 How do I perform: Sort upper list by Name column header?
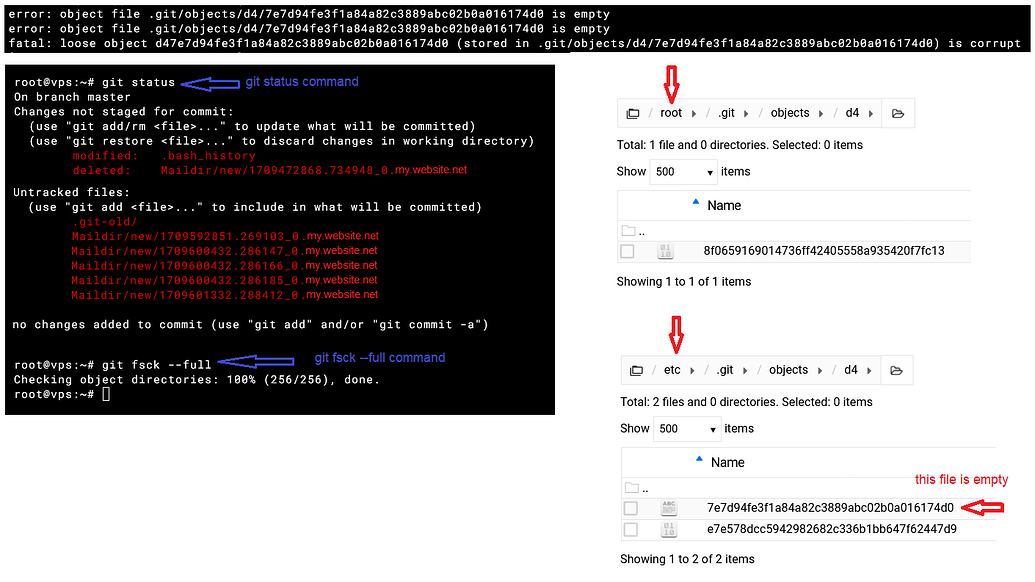(723, 205)
